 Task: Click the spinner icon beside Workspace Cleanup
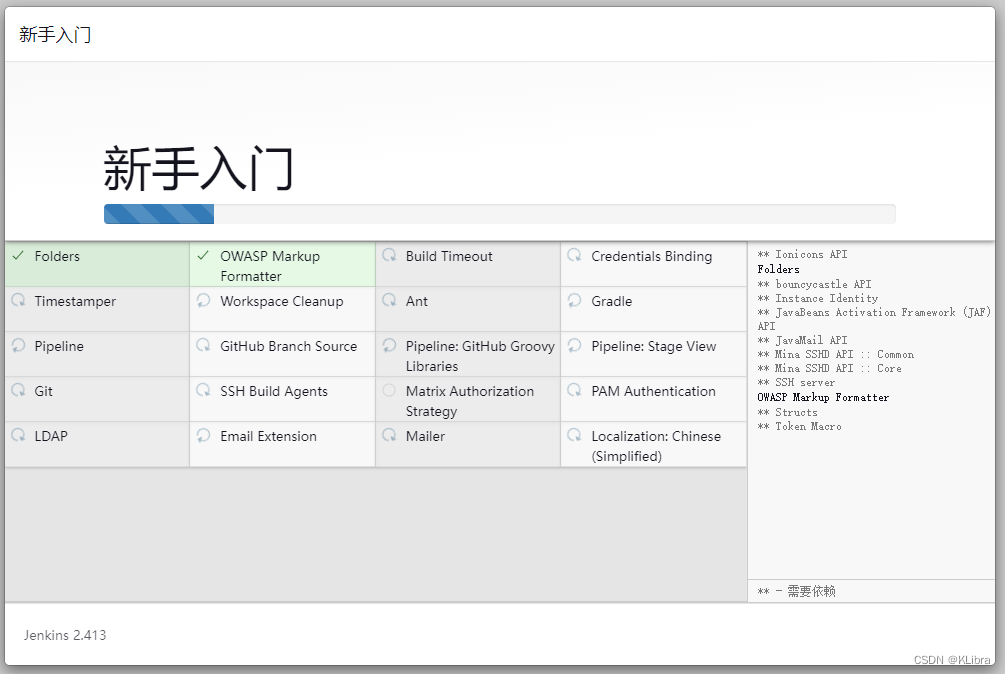pos(203,300)
